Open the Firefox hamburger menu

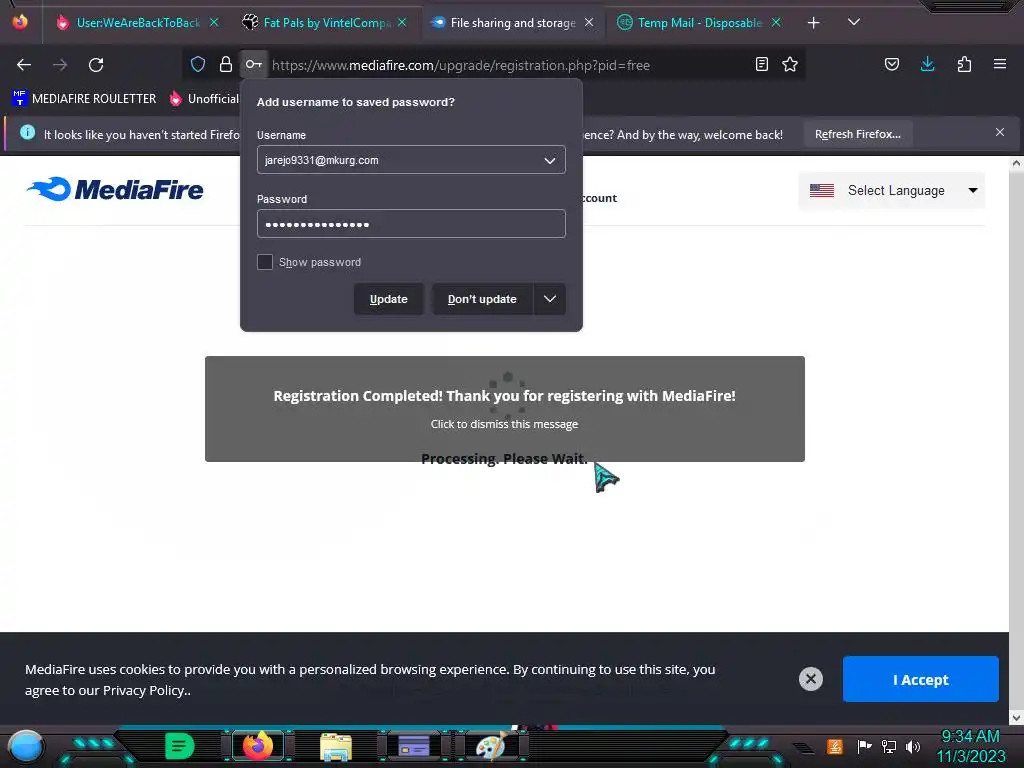coord(1000,64)
